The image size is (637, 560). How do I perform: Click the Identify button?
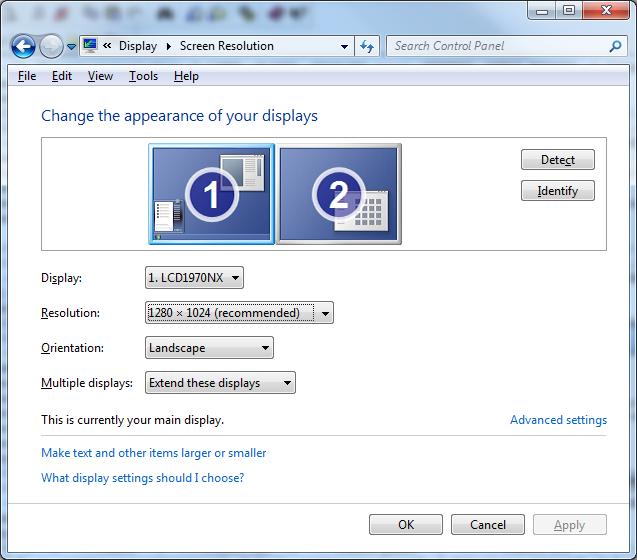tap(558, 191)
